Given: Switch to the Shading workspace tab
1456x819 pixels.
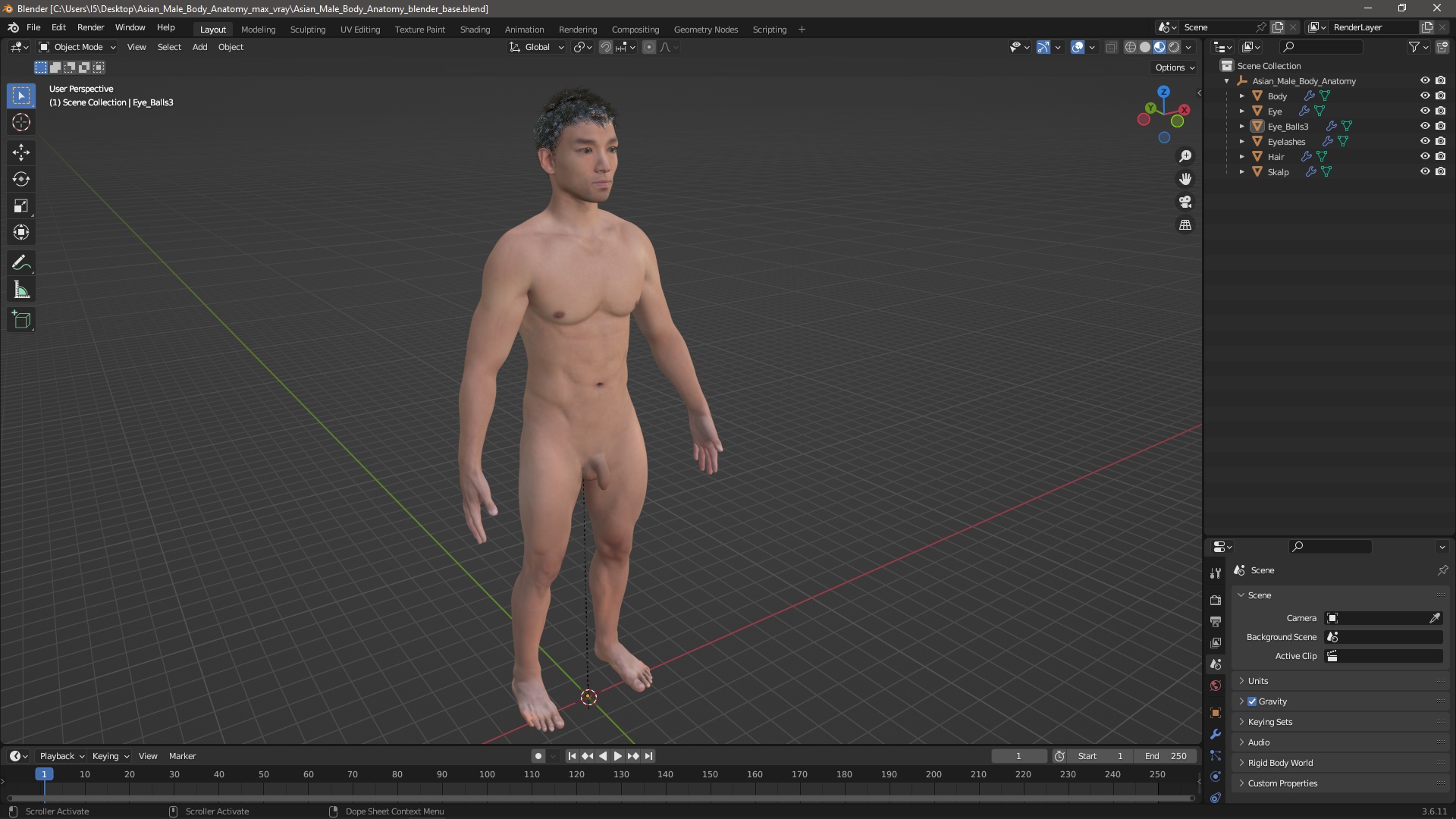Looking at the screenshot, I should (475, 30).
